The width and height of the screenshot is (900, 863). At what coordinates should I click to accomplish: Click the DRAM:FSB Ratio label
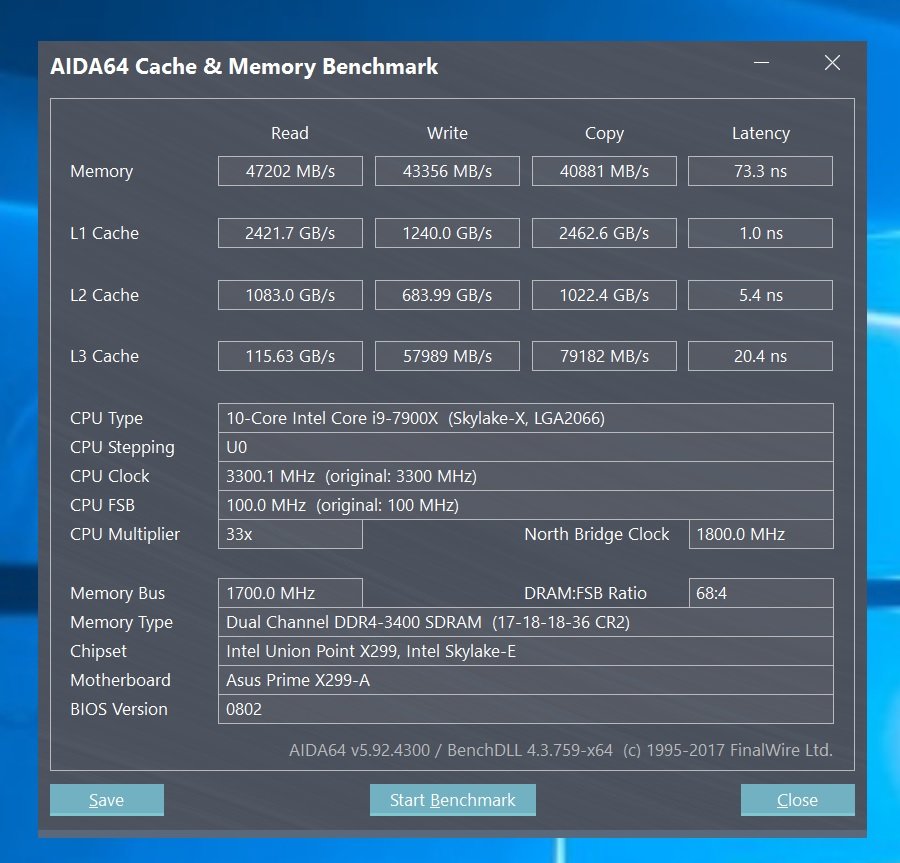(585, 593)
